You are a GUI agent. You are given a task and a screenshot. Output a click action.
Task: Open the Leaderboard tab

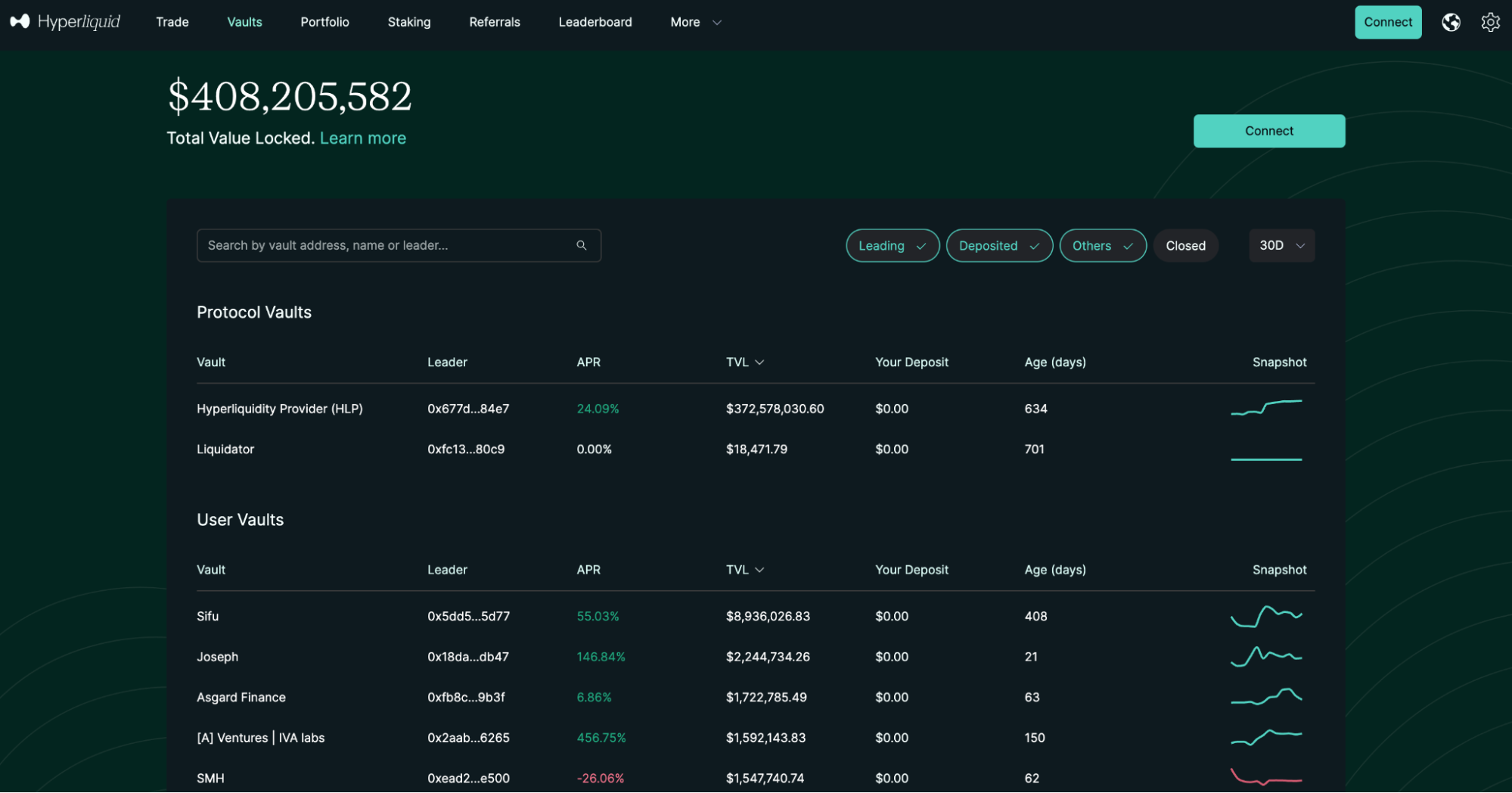point(595,22)
